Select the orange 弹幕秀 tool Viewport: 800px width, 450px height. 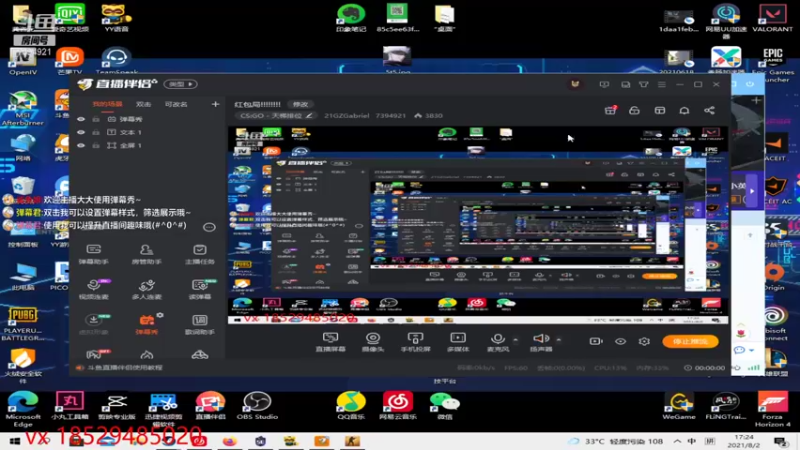tap(146, 324)
